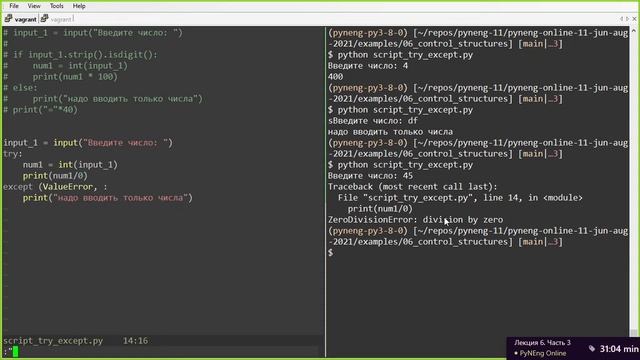
Task: Click the tag icon next to 31:04 min
Action: coord(591,348)
